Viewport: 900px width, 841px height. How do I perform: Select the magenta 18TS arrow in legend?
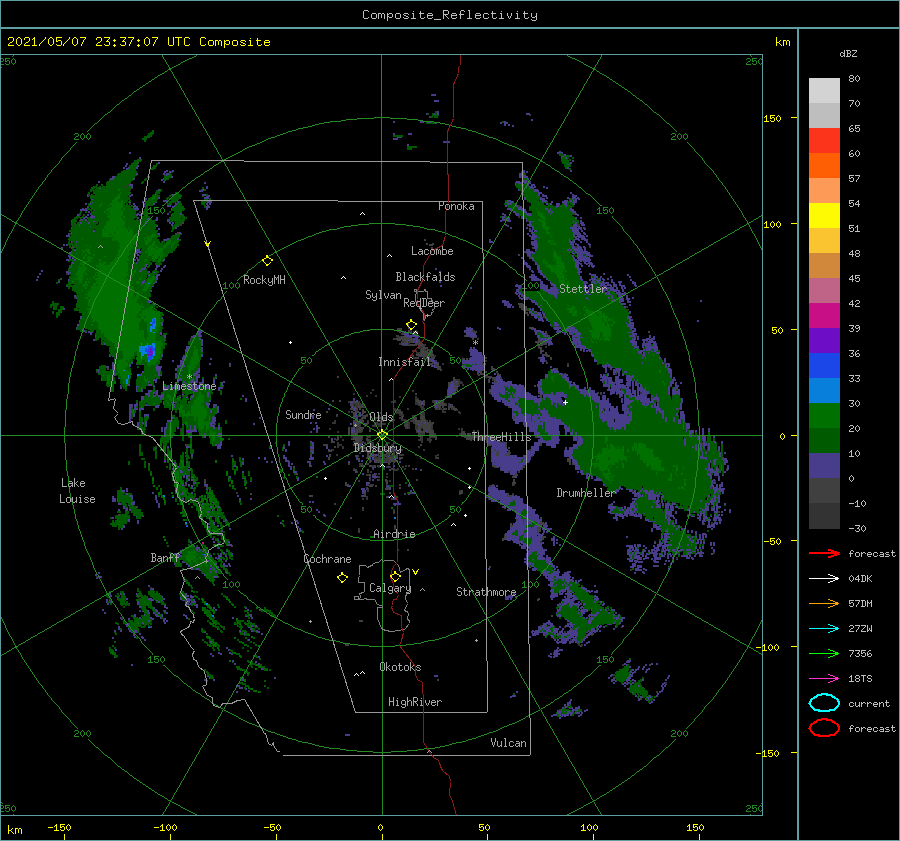tap(824, 679)
